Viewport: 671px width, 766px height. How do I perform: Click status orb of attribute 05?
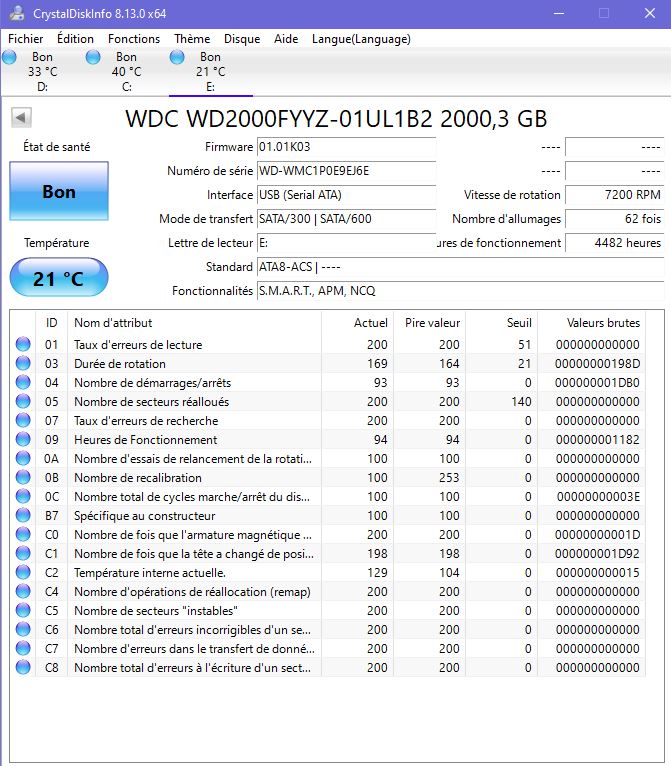point(23,402)
